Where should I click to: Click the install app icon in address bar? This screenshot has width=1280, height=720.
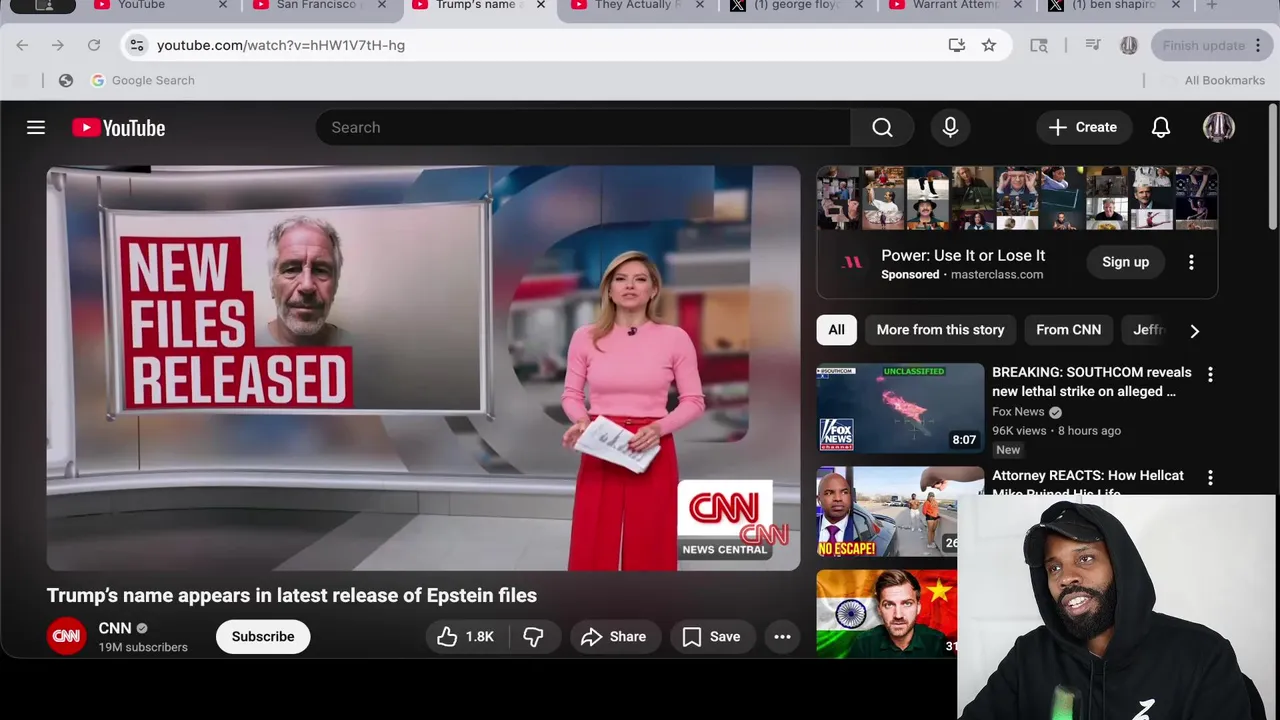957,45
